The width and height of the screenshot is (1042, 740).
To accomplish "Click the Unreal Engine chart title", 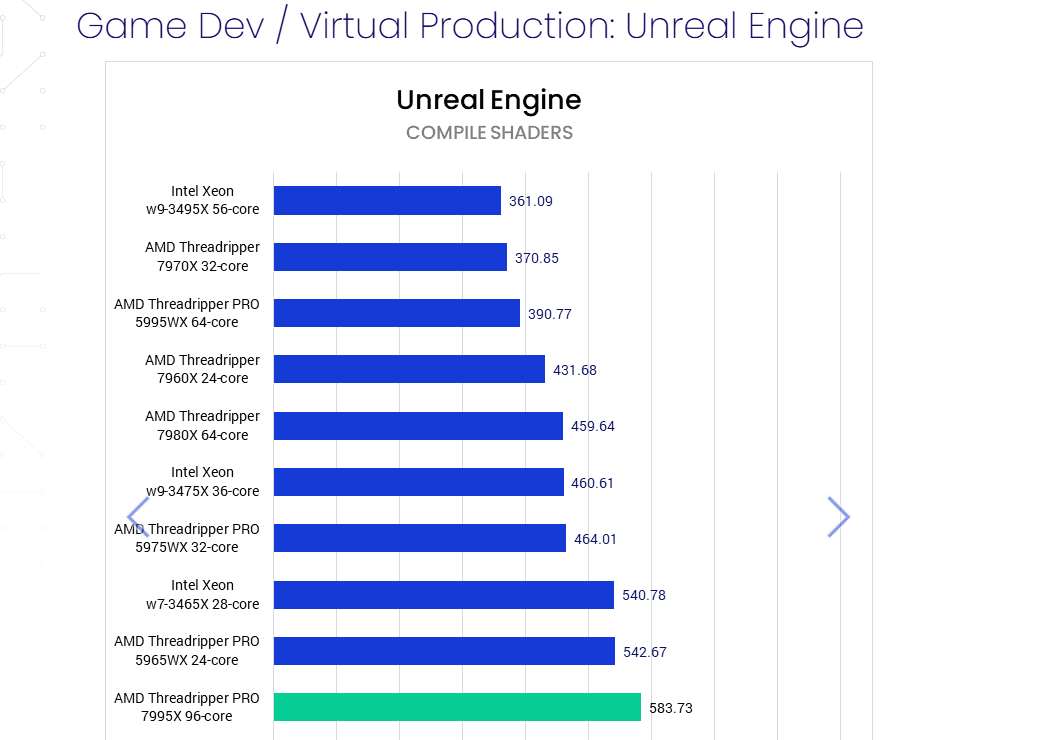I will point(488,100).
